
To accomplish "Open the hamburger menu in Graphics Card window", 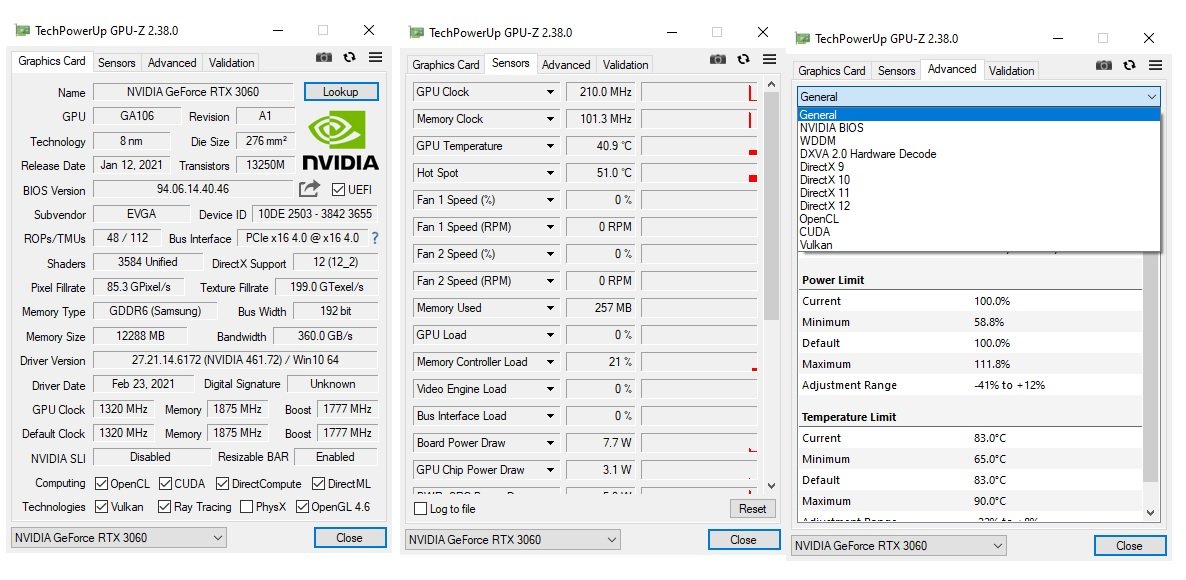I will pos(375,57).
